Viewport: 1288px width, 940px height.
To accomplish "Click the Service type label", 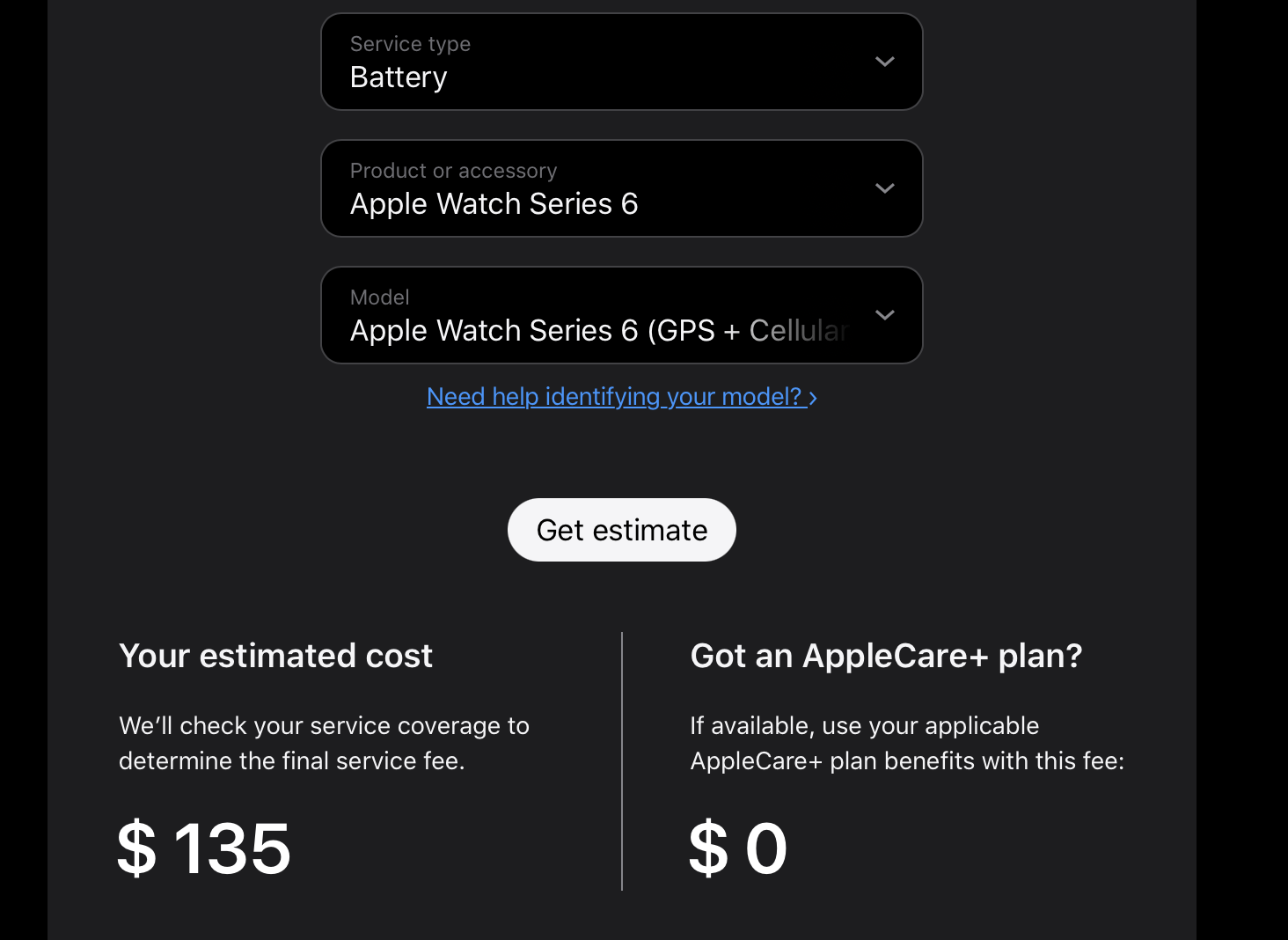I will [410, 43].
